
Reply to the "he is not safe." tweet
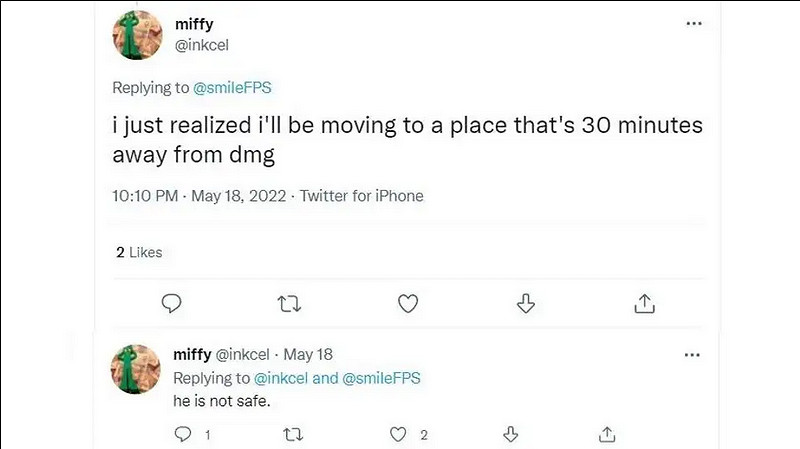182,434
